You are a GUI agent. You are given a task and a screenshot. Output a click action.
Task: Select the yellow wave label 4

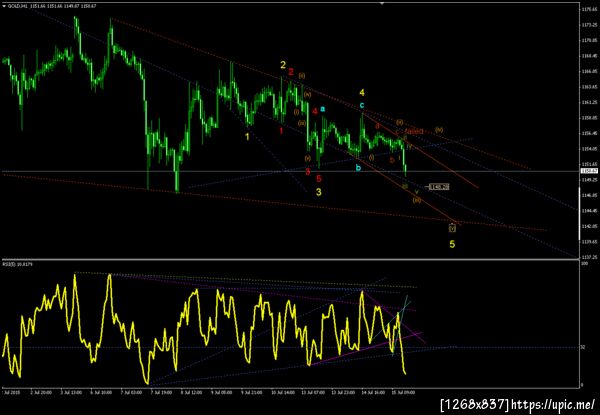362,93
